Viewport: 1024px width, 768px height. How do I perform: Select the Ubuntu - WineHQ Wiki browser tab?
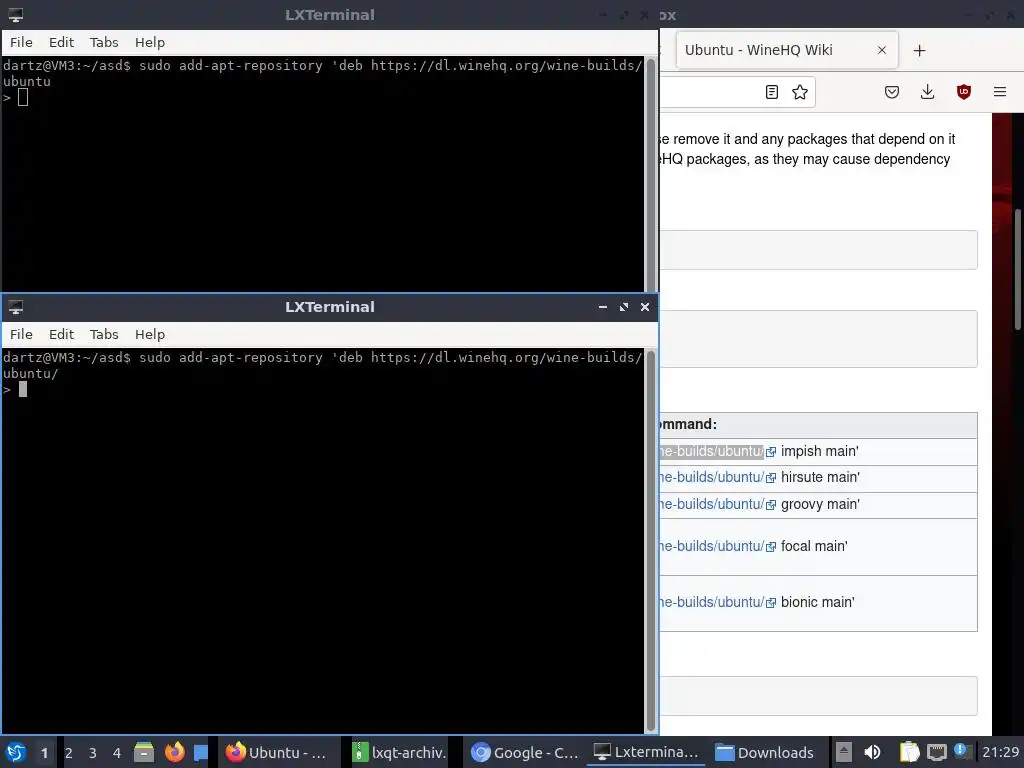click(x=787, y=50)
